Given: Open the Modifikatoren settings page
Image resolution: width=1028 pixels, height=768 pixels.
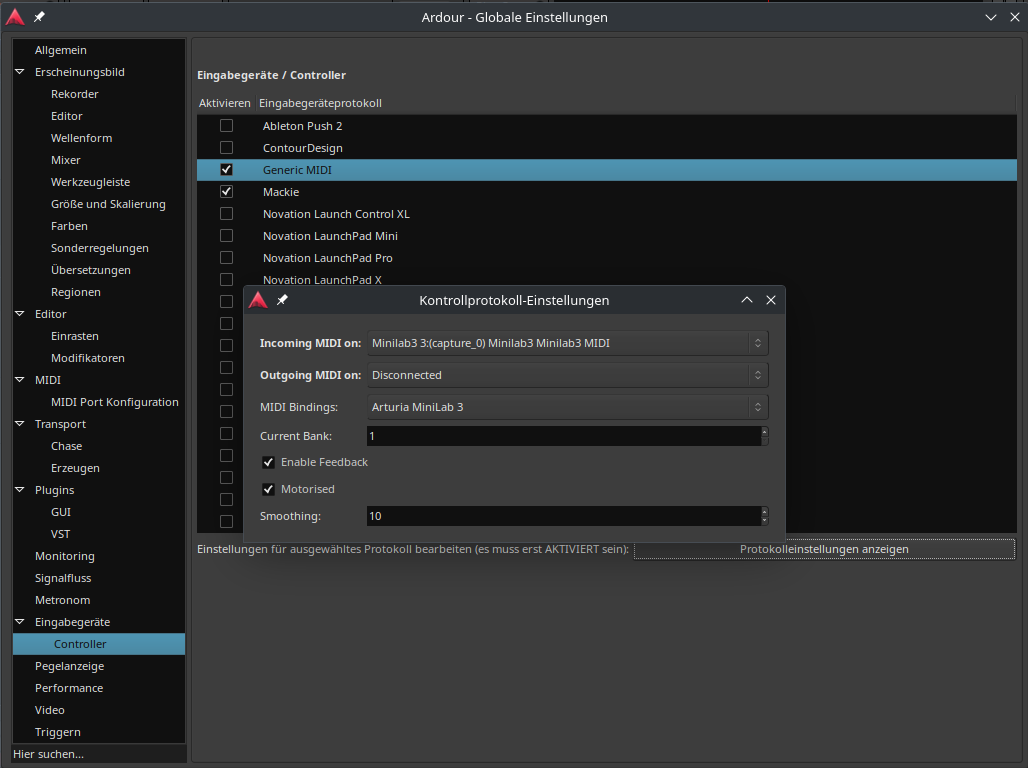Looking at the screenshot, I should coord(88,358).
